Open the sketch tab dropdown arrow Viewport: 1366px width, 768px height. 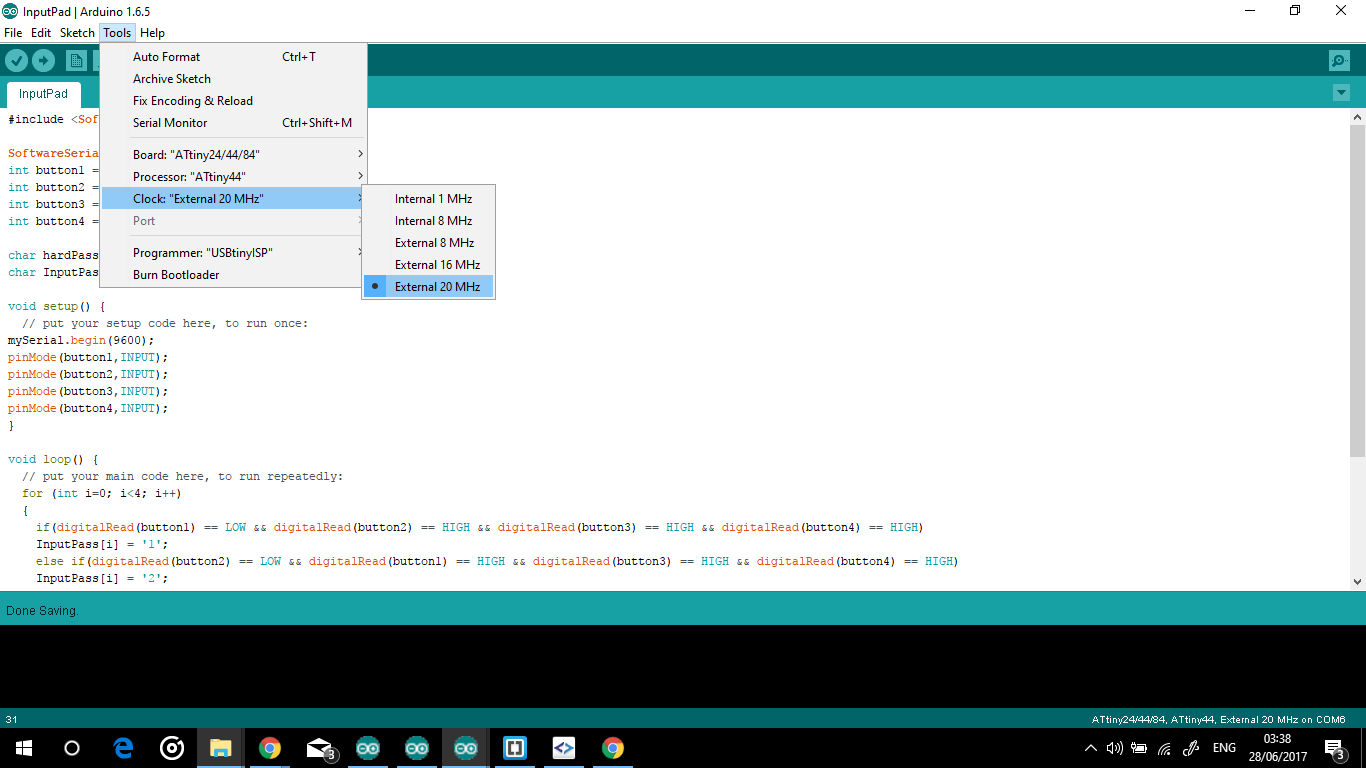pyautogui.click(x=1341, y=93)
